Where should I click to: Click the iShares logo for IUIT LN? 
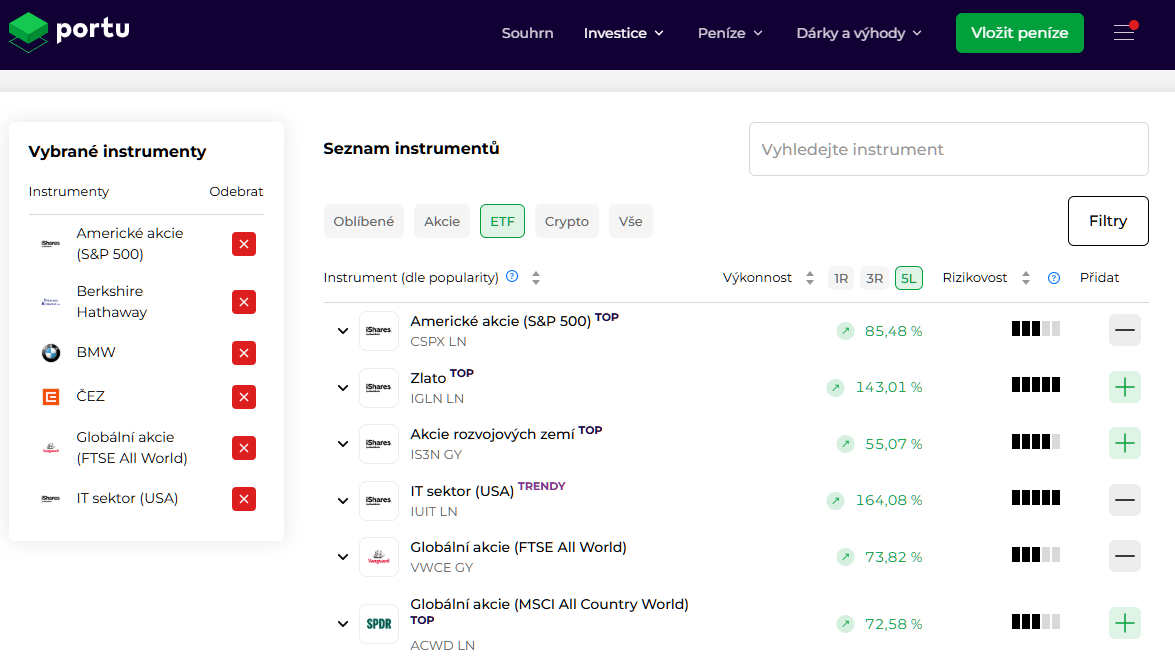(378, 500)
